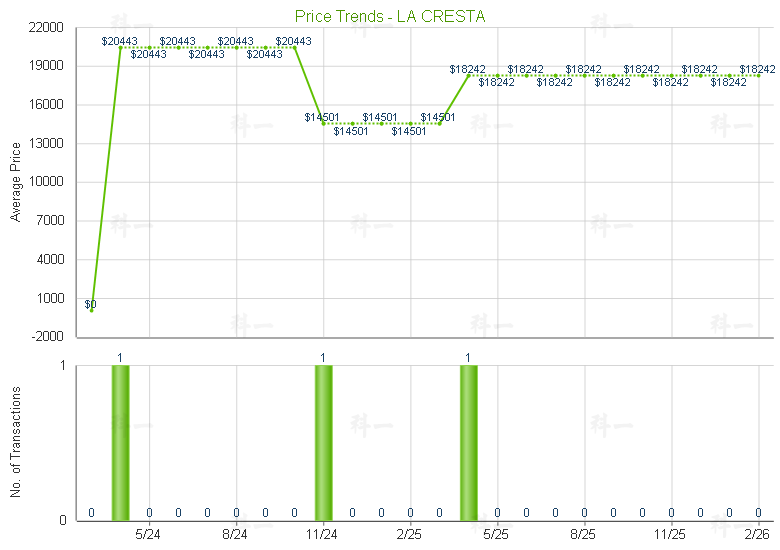
Task: Click the 2/25 x-axis date label
Action: click(410, 535)
